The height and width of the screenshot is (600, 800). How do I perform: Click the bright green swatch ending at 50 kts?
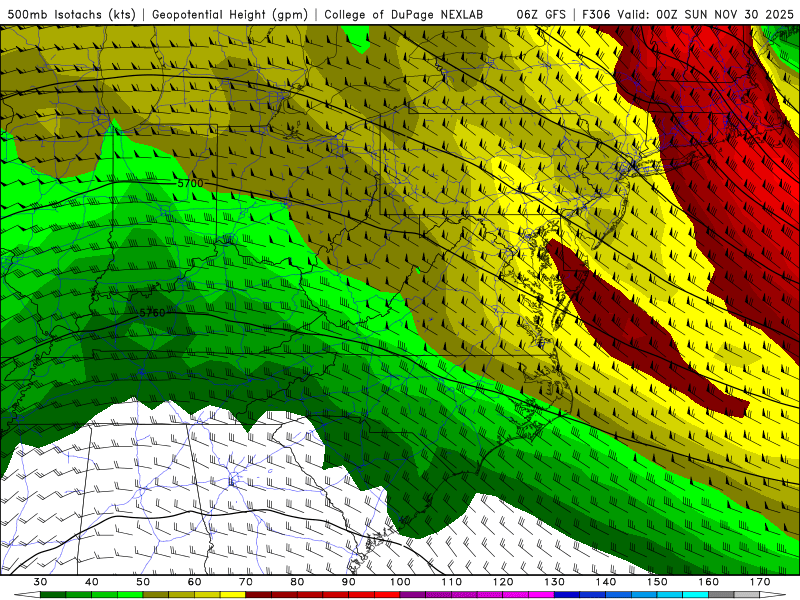(x=130, y=594)
